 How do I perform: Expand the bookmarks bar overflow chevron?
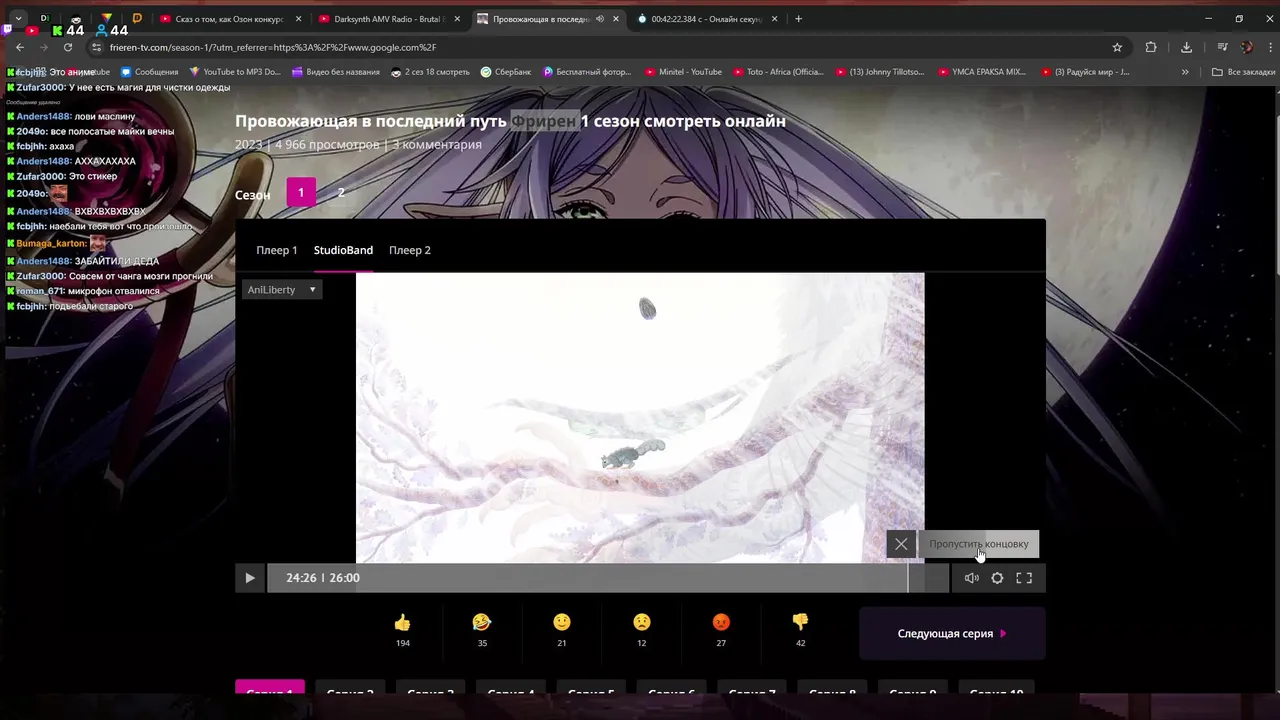(1185, 72)
